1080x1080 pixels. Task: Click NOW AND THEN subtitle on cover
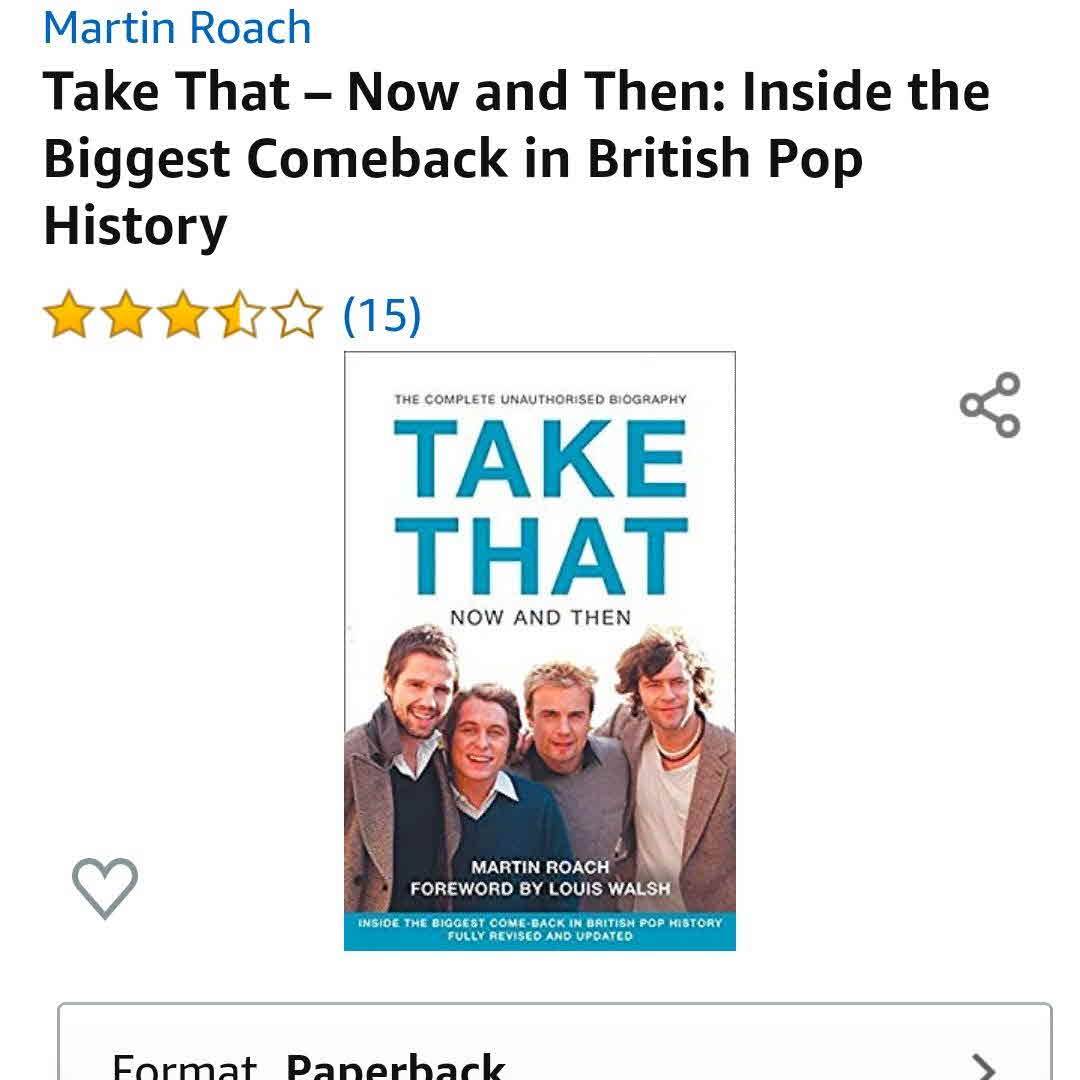(541, 617)
